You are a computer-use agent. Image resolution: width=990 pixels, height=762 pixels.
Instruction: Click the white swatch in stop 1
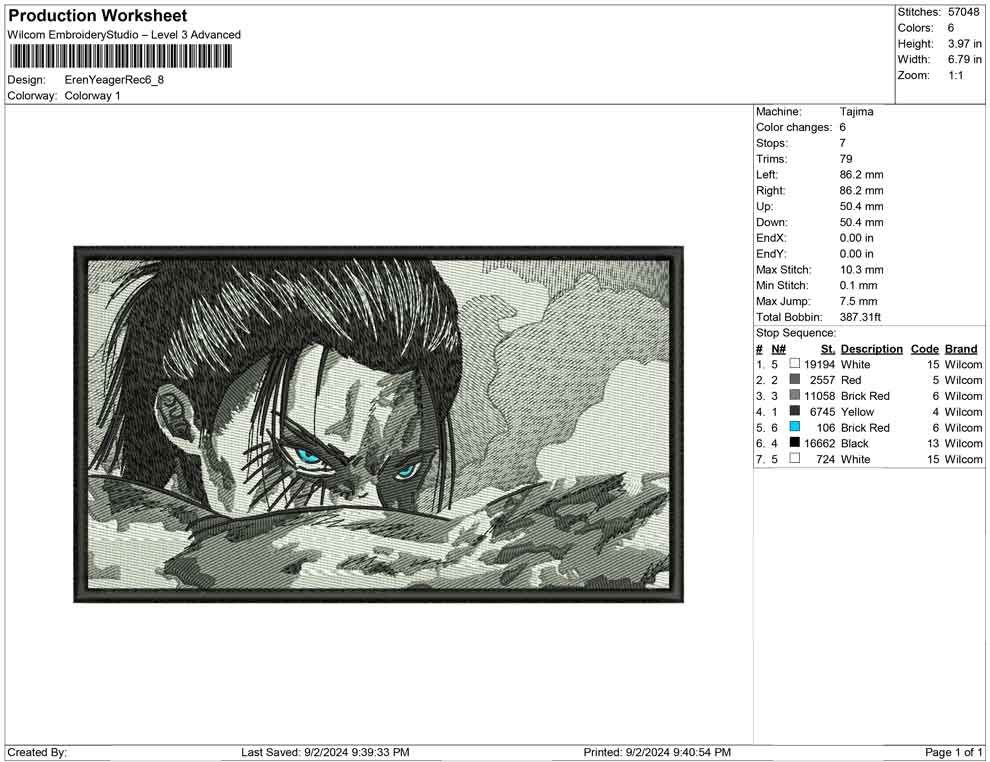pyautogui.click(x=795, y=364)
